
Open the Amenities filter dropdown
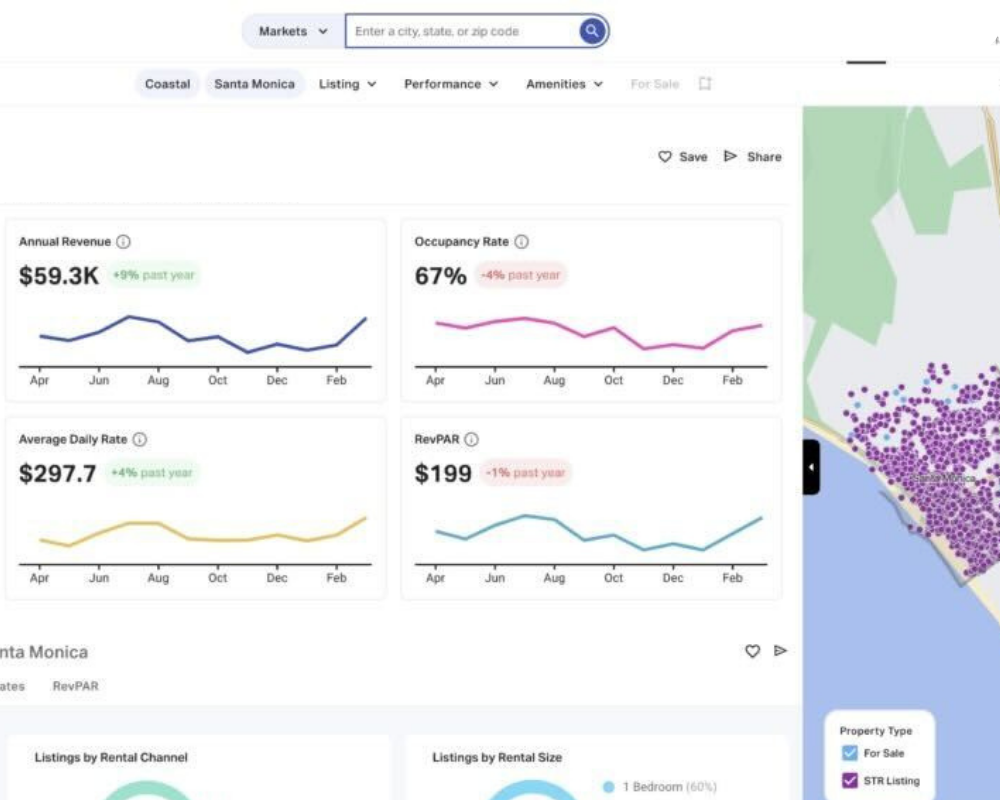coord(564,84)
